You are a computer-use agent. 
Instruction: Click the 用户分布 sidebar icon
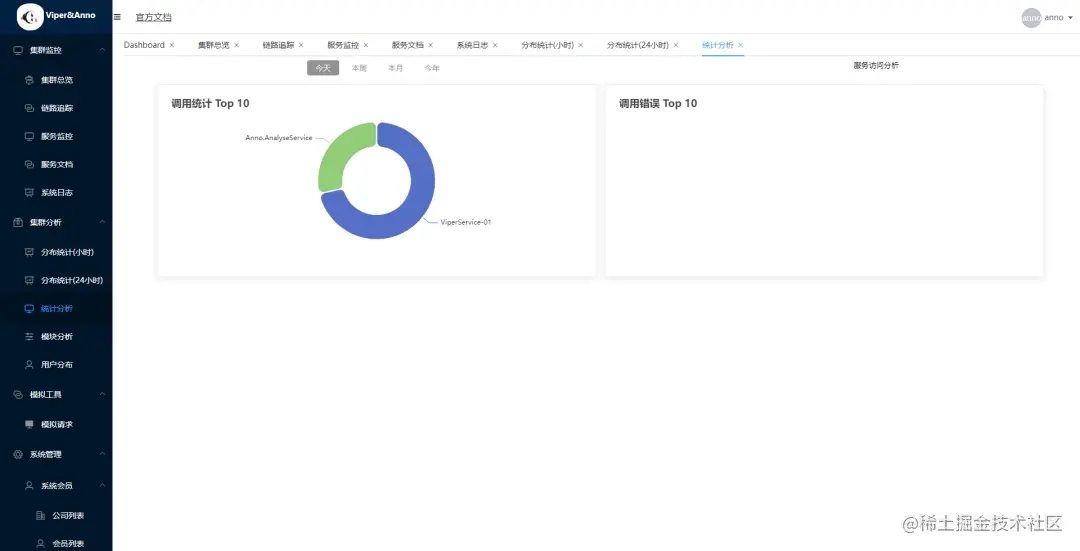point(29,364)
